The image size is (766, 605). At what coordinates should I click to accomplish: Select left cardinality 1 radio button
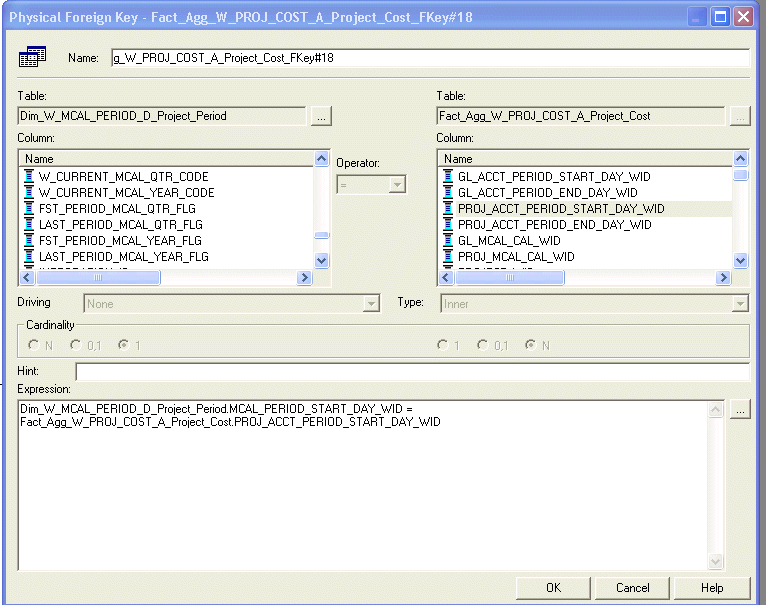pyautogui.click(x=124, y=345)
